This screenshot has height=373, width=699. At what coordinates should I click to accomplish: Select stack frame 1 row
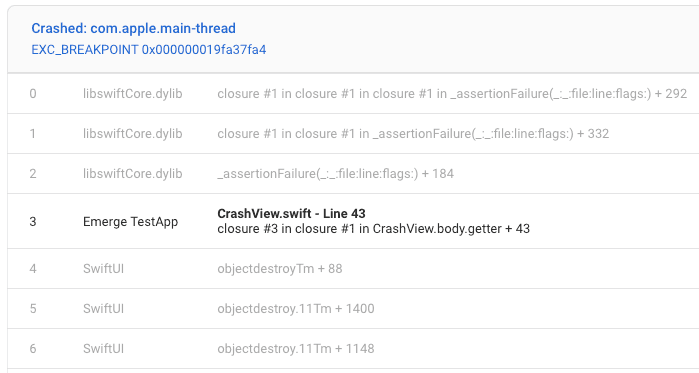coord(353,134)
